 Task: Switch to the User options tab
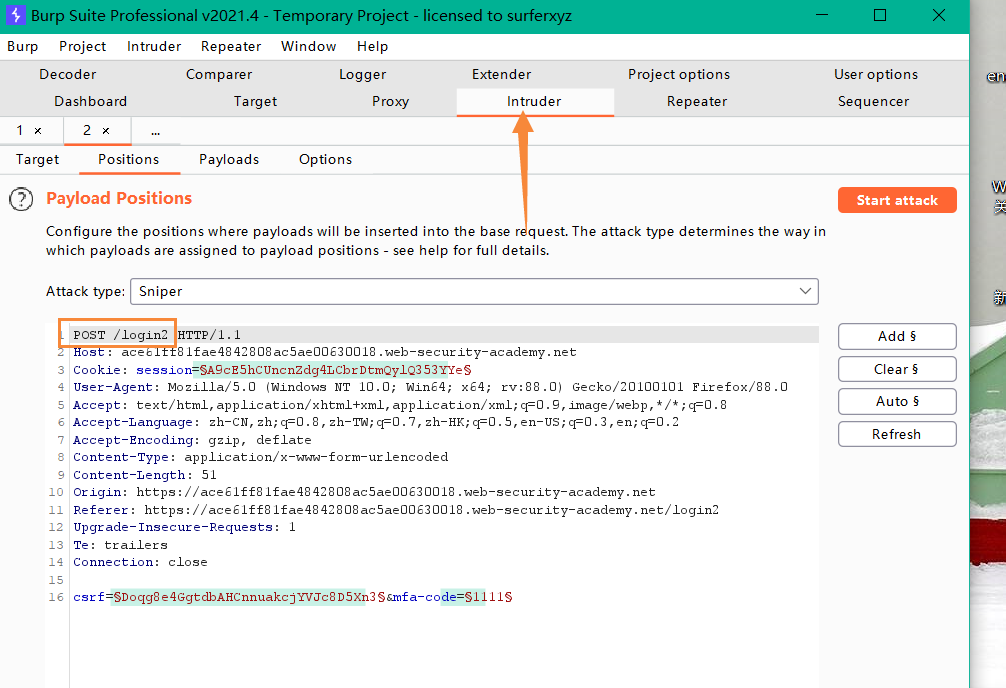[876, 74]
